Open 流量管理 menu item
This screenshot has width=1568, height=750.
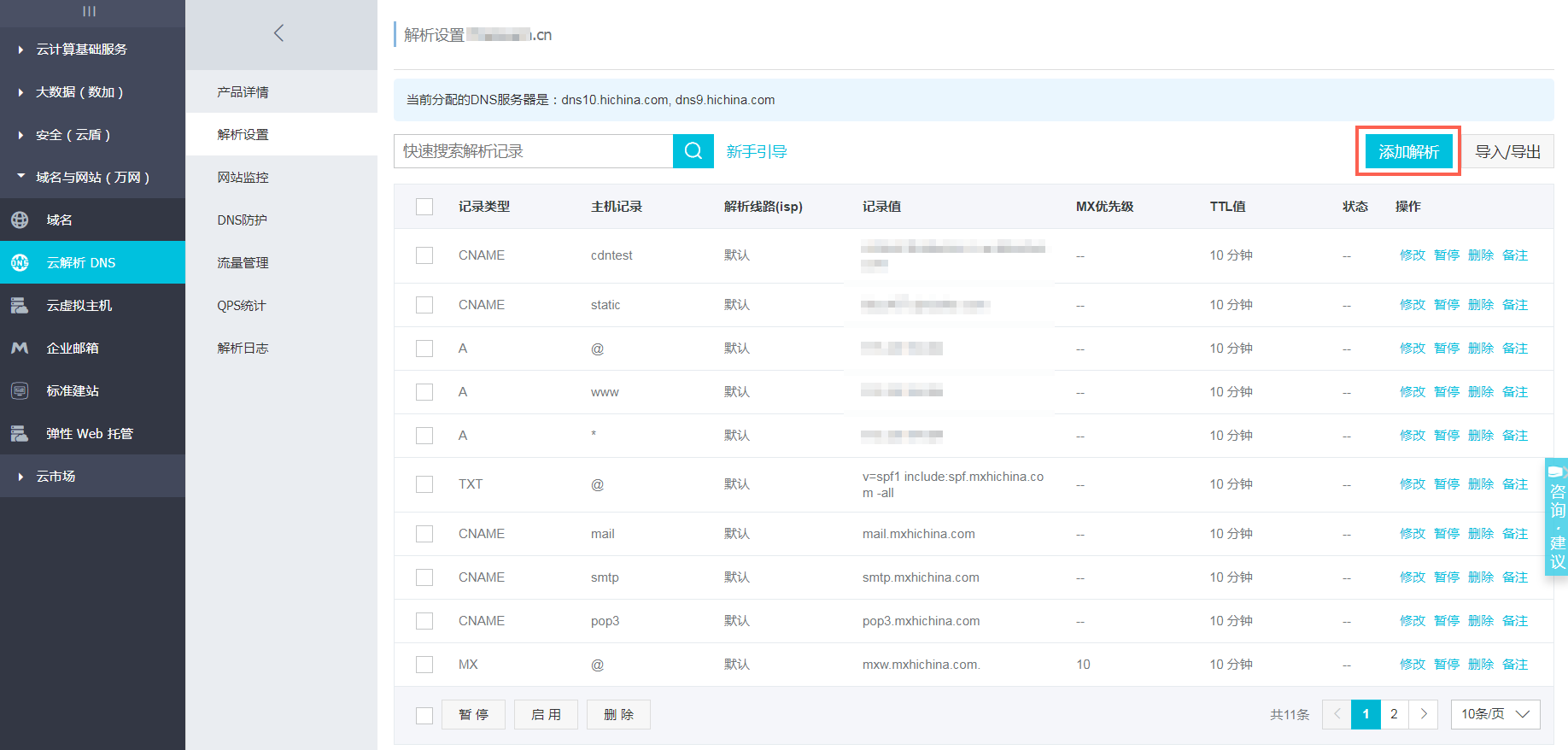[282, 262]
